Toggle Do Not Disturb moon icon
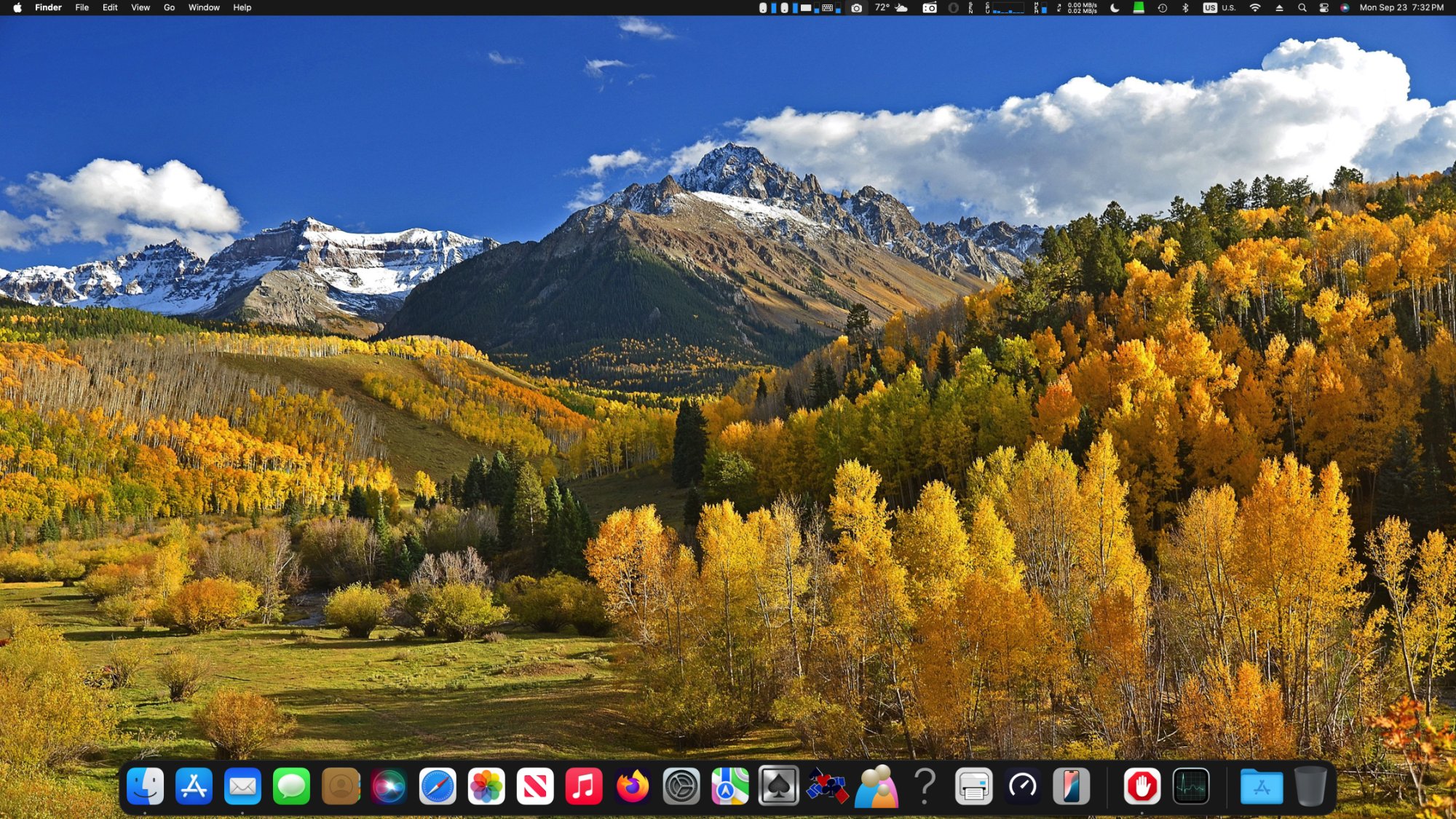The height and width of the screenshot is (819, 1456). coord(1115,7)
